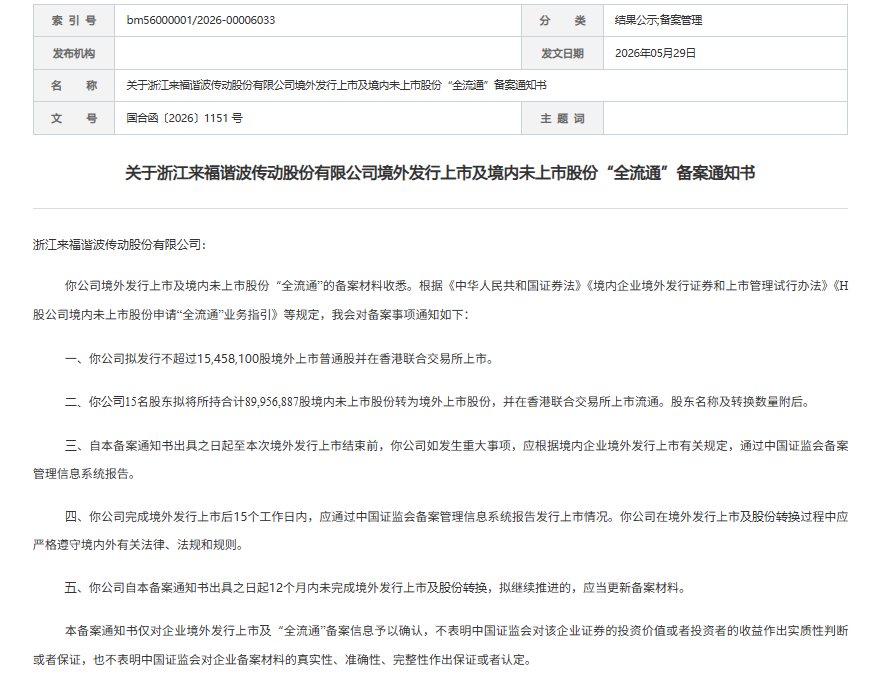
Task: Select index number bm56000001/2026-00006033
Action: tap(200, 20)
